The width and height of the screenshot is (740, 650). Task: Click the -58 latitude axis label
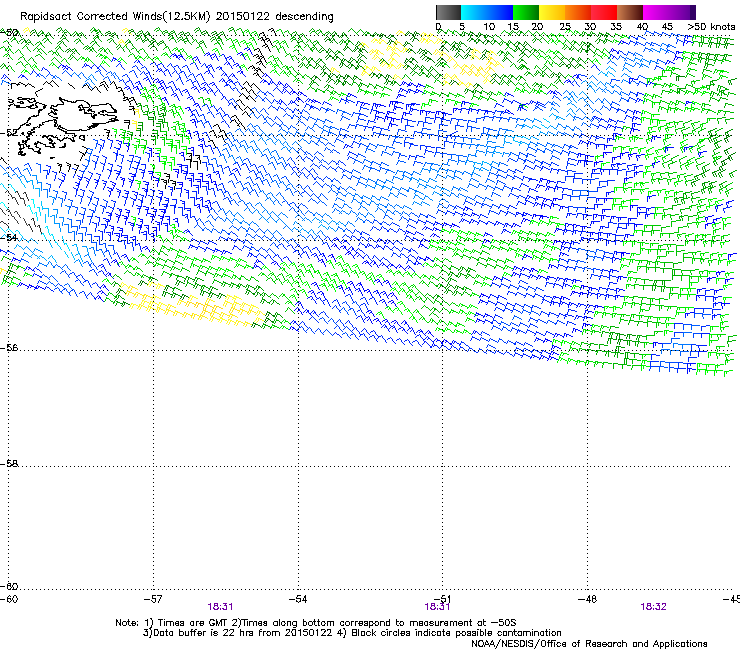coord(9,464)
